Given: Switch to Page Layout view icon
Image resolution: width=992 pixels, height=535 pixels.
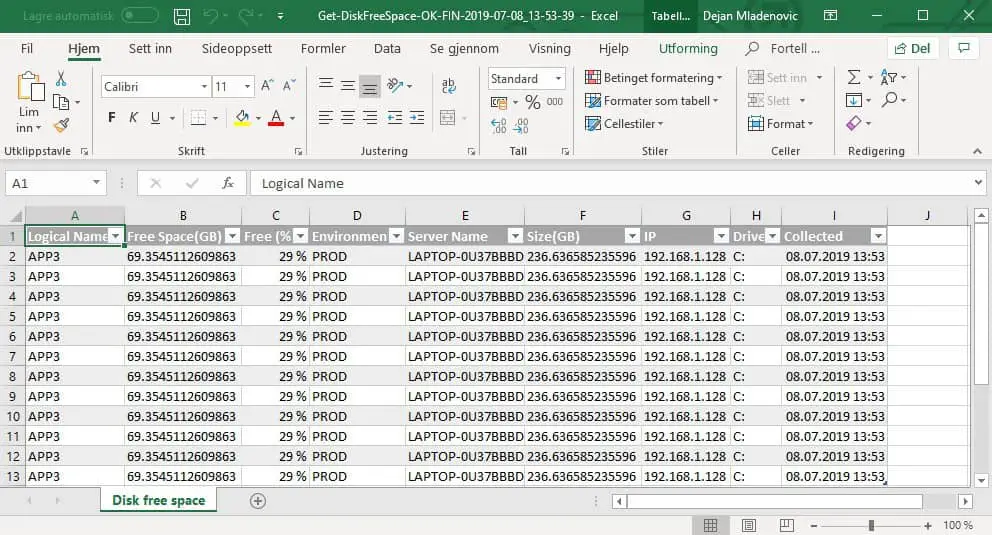Looking at the screenshot, I should point(748,526).
